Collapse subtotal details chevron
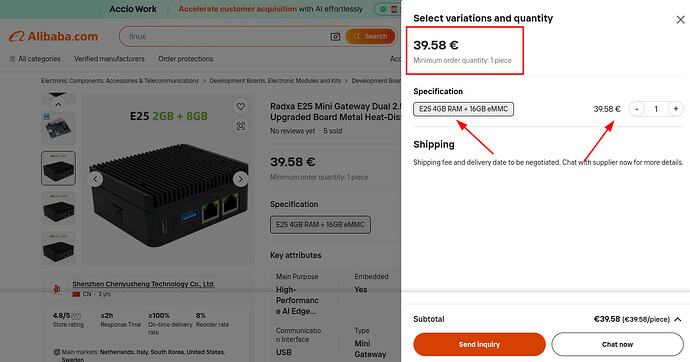This screenshot has height=362, width=690. [x=678, y=319]
